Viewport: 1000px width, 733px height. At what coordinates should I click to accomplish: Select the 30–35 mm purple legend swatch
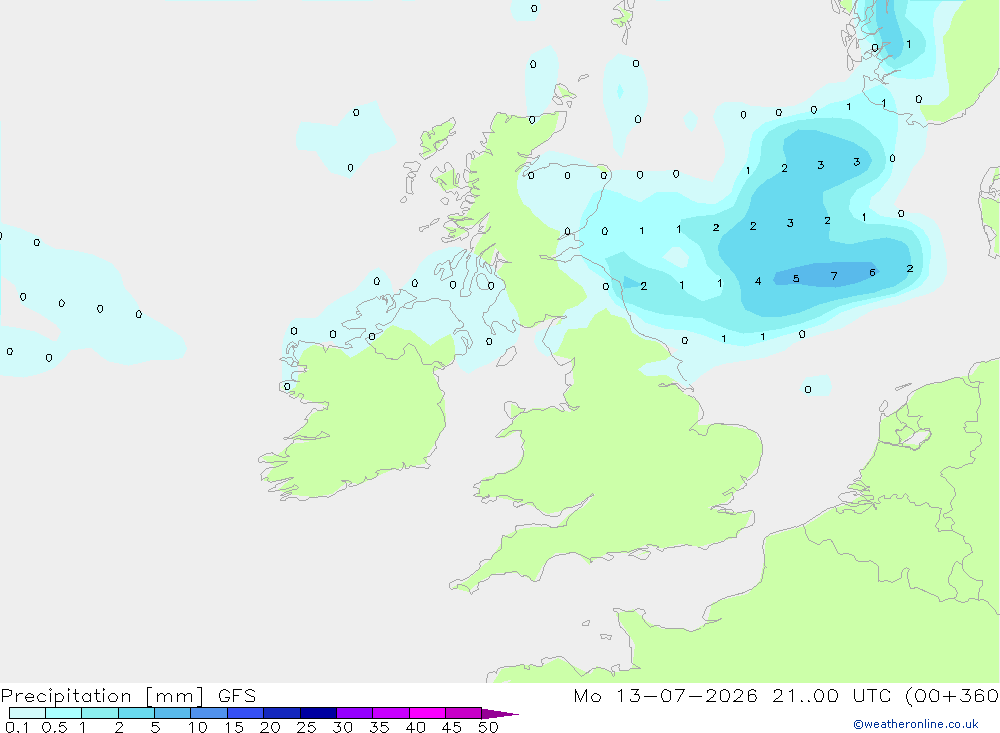click(x=354, y=713)
